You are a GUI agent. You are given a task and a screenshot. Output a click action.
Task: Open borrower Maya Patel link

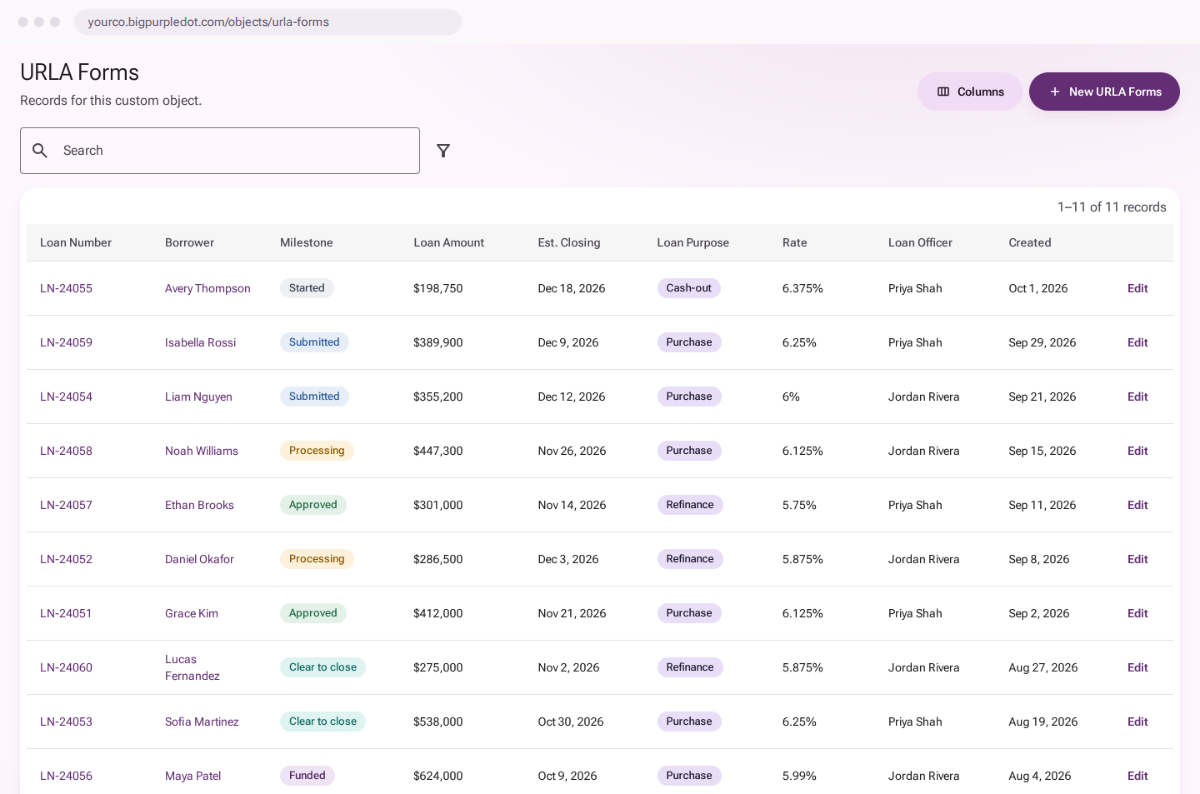coord(193,775)
